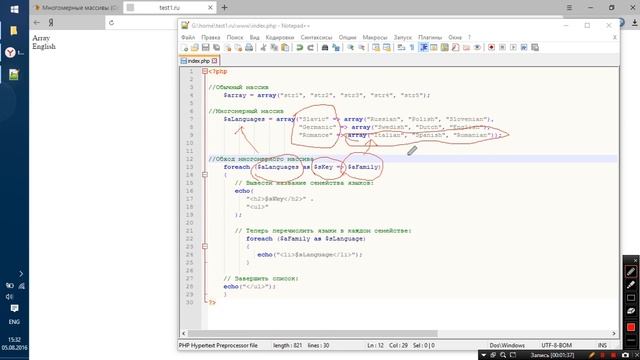Undo with the green arrow icon
640x360 pixels.
(x=300, y=48)
